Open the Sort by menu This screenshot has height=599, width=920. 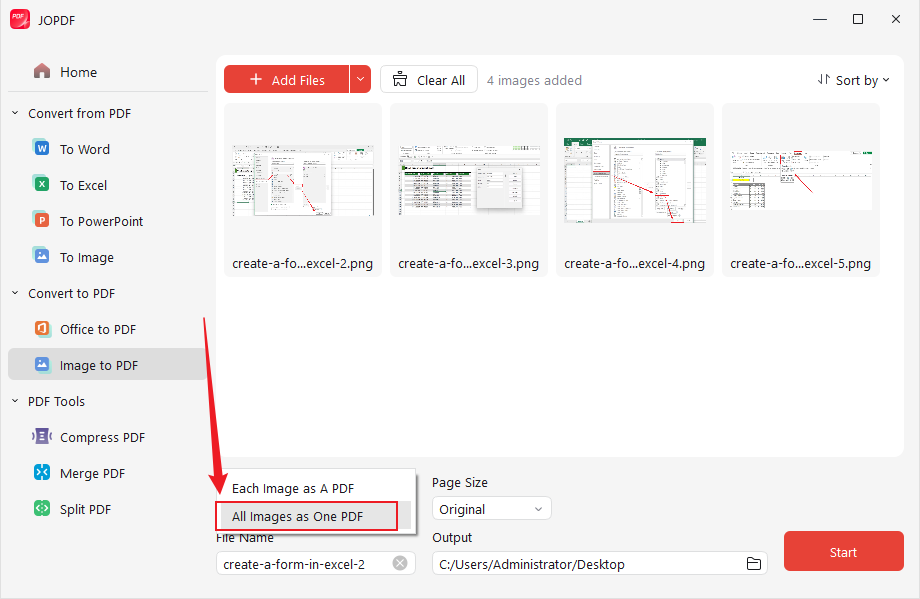(854, 79)
